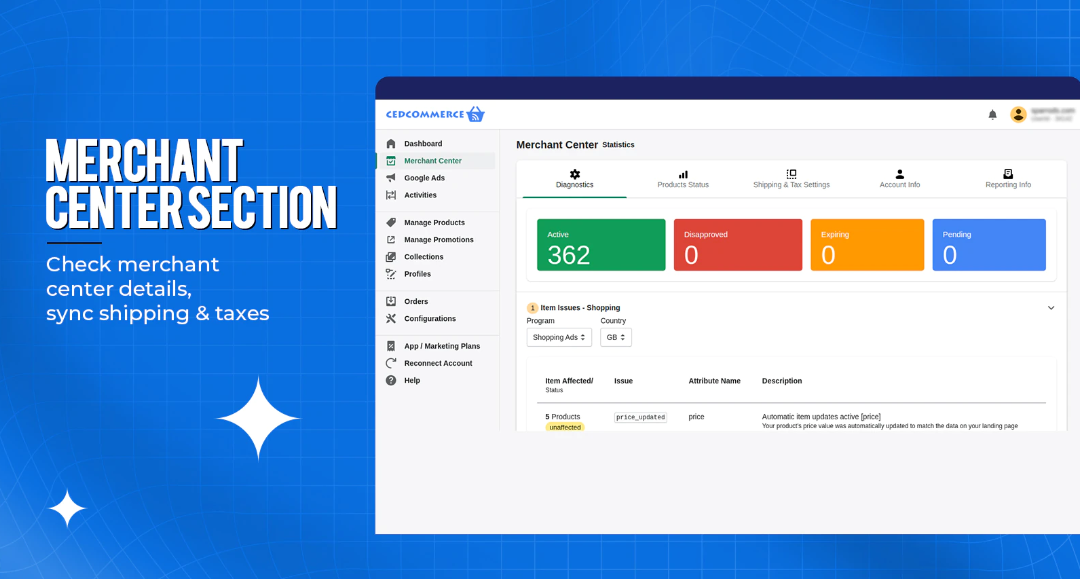Click the 5 Products item count
The height and width of the screenshot is (579, 1080).
tap(563, 417)
